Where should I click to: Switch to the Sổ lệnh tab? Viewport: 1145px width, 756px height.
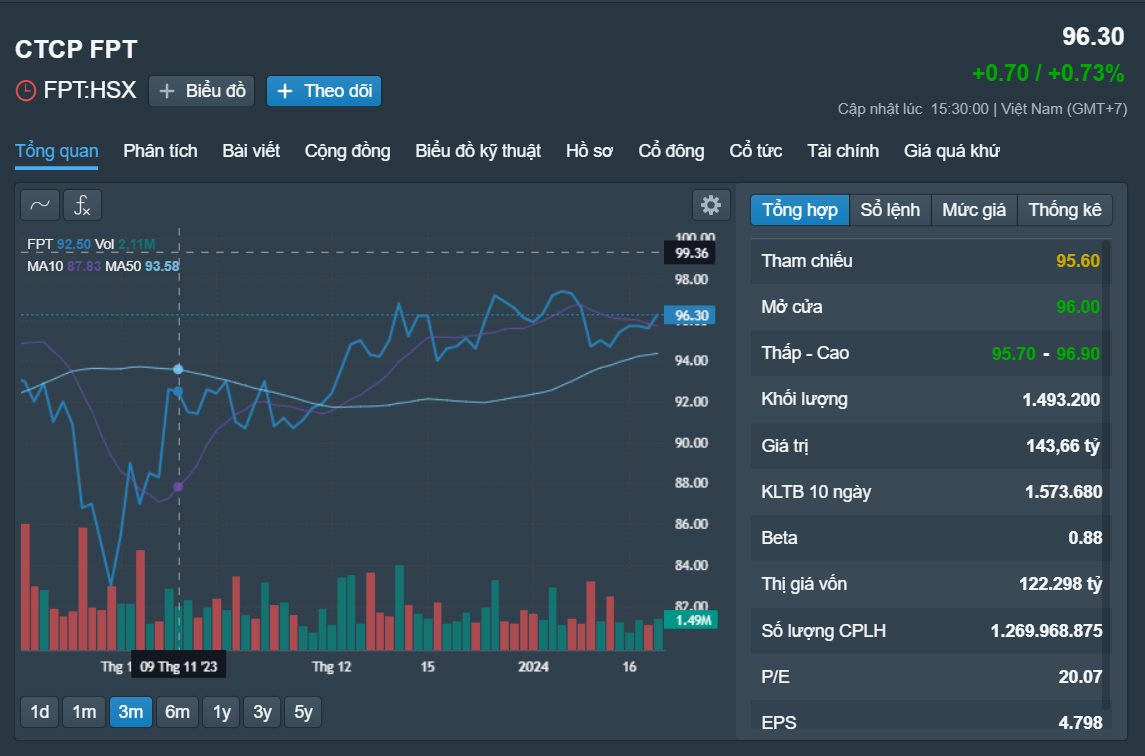pos(890,210)
